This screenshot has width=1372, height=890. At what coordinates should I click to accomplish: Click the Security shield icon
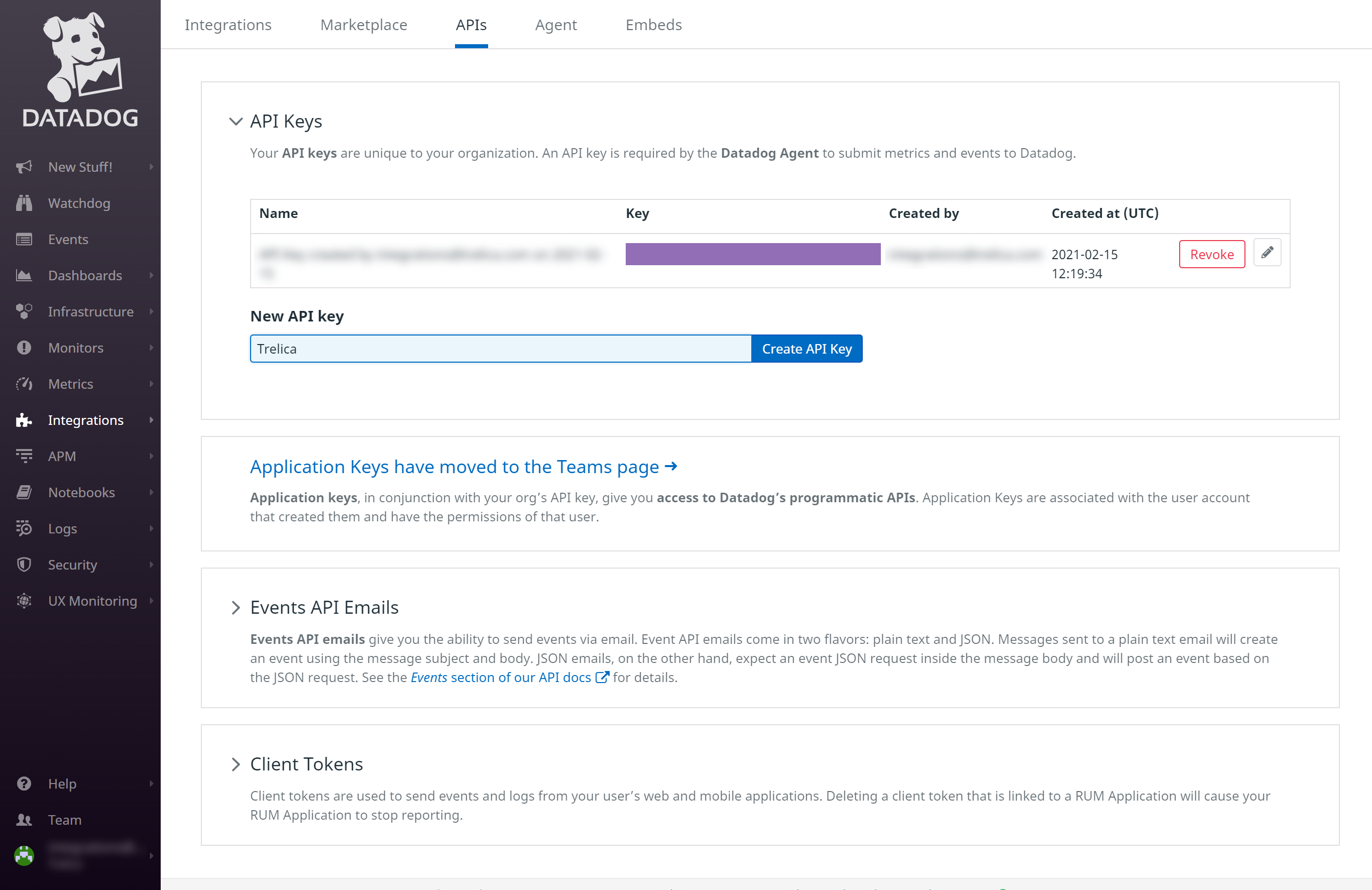[x=24, y=565]
